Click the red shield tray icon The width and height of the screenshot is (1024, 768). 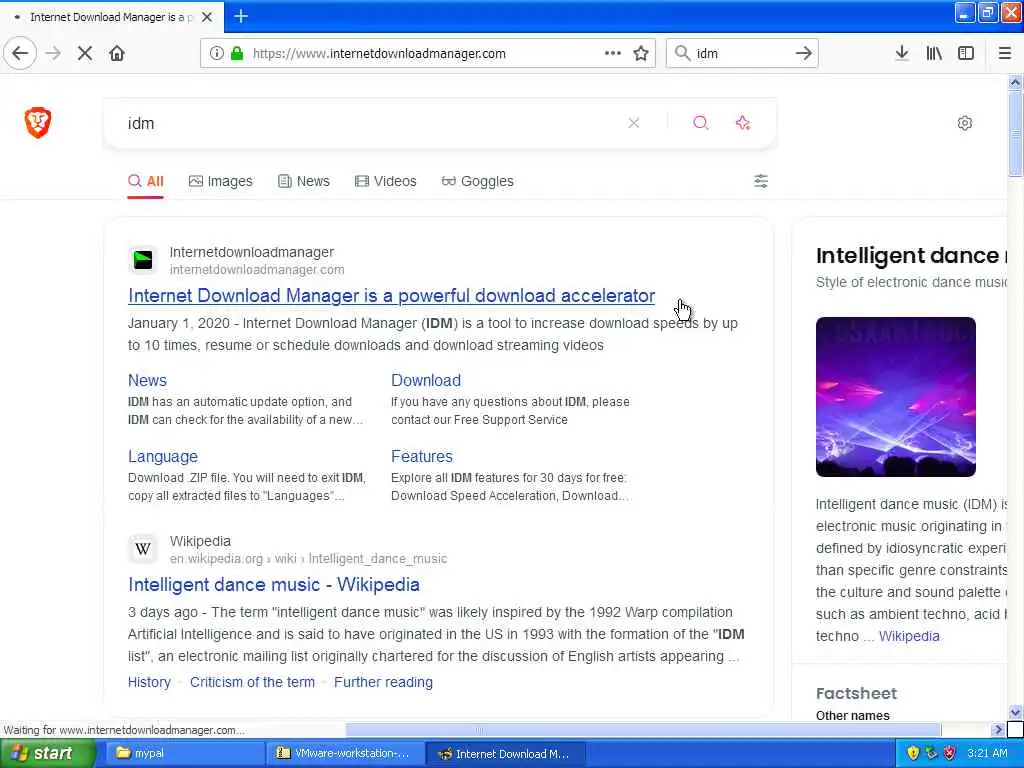coord(950,753)
